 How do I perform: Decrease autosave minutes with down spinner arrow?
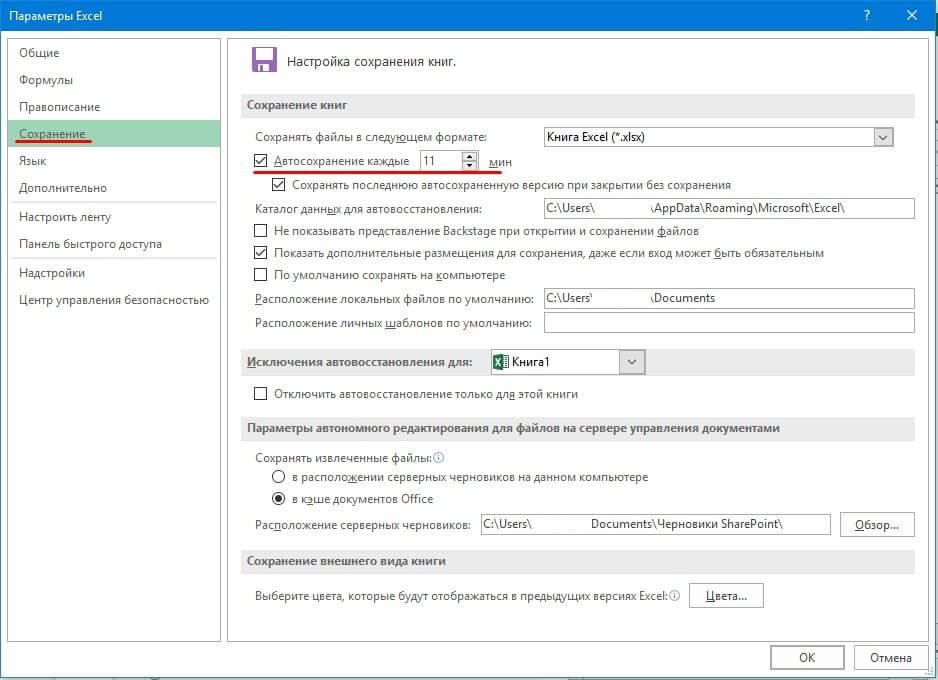tap(470, 166)
